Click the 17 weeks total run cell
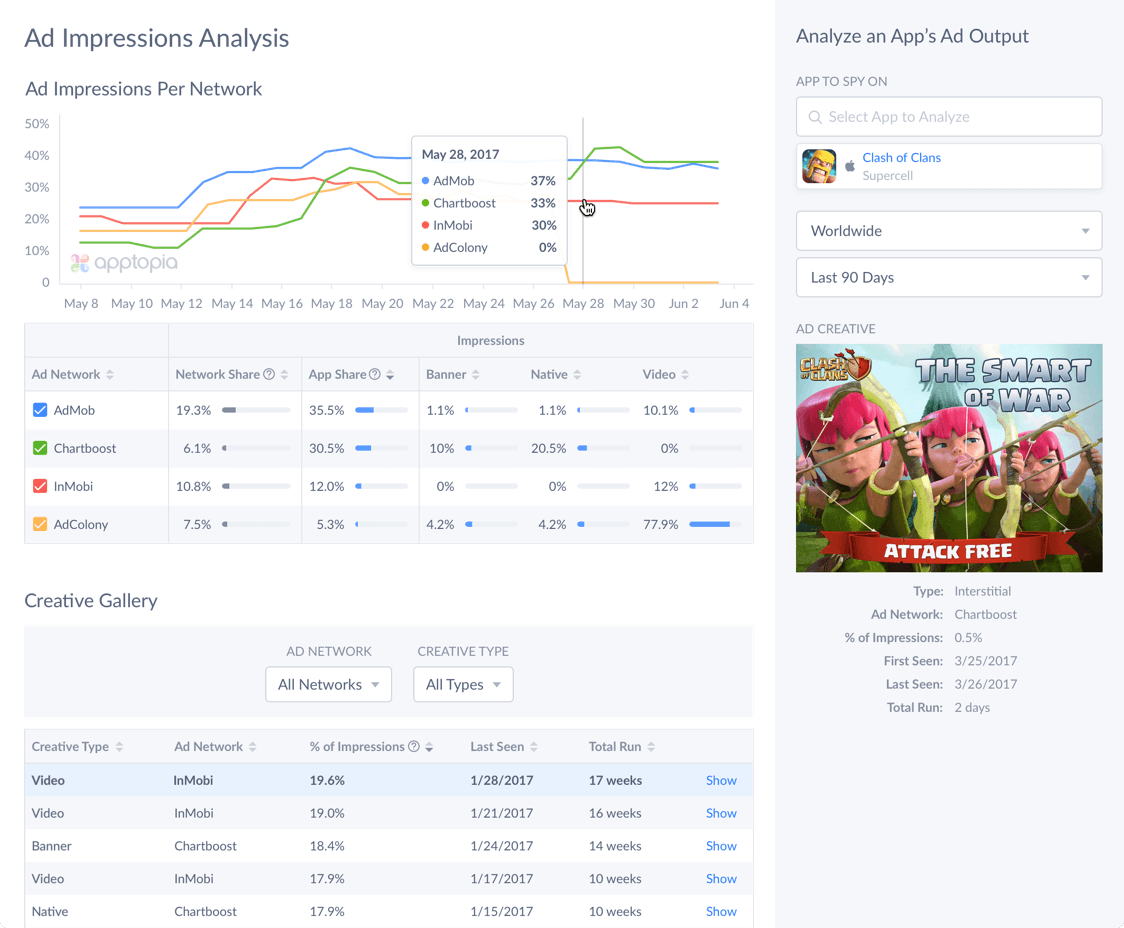 (615, 780)
